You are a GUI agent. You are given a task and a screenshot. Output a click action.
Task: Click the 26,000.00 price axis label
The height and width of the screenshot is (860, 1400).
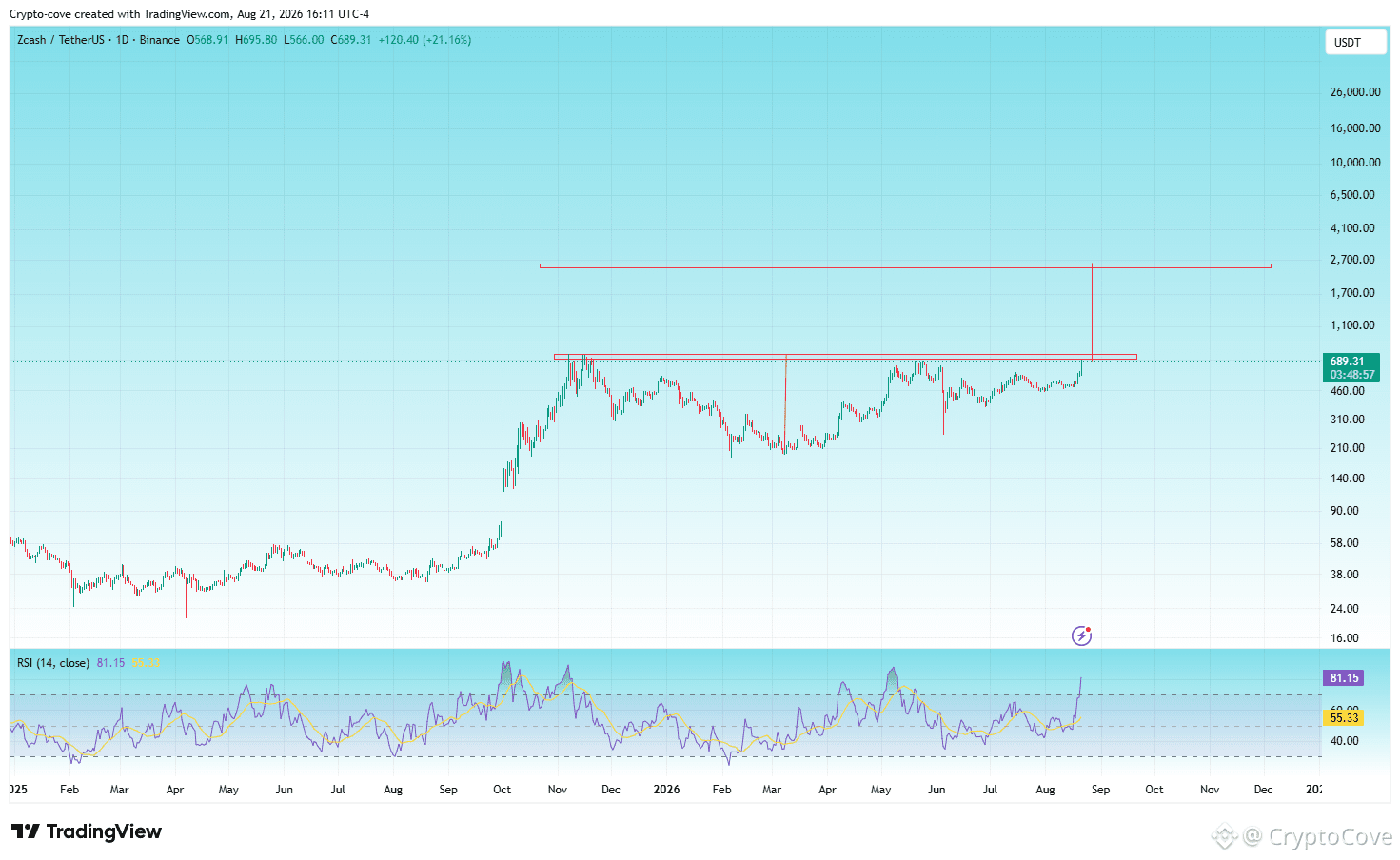[x=1355, y=92]
